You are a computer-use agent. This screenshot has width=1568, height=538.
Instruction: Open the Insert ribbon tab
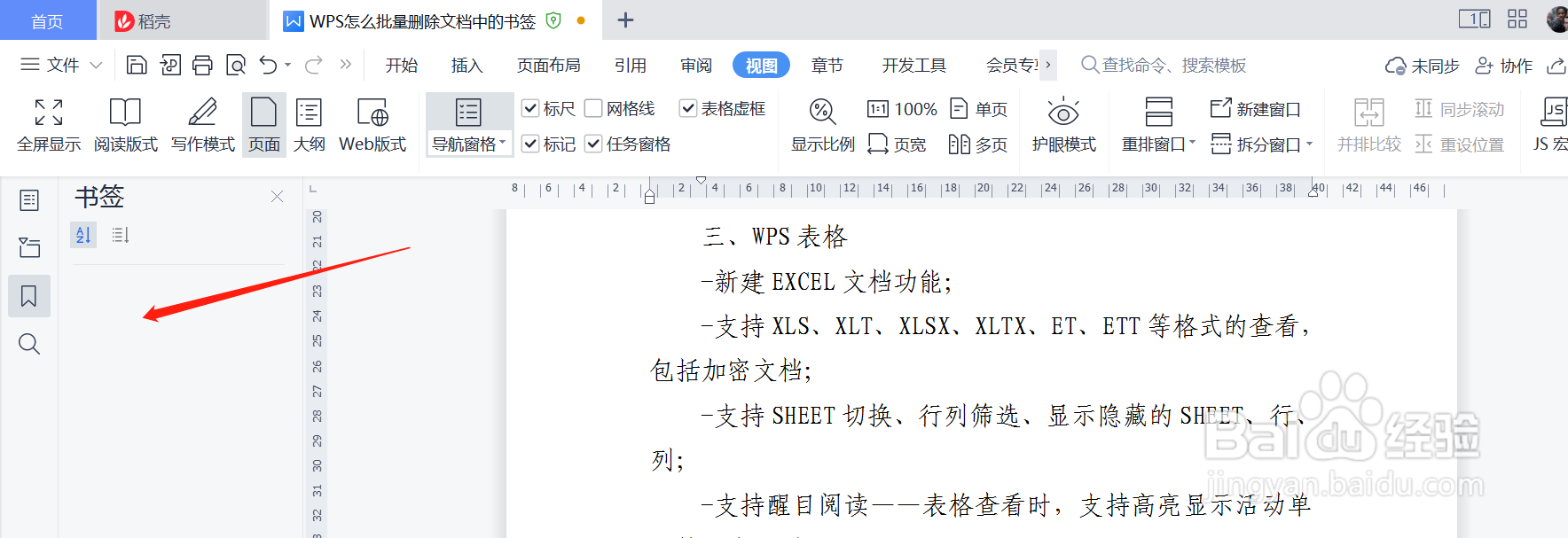pos(466,65)
